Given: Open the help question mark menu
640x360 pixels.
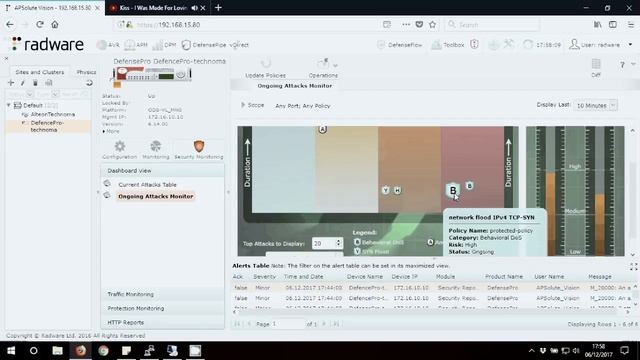Looking at the screenshot, I should pos(622,64).
